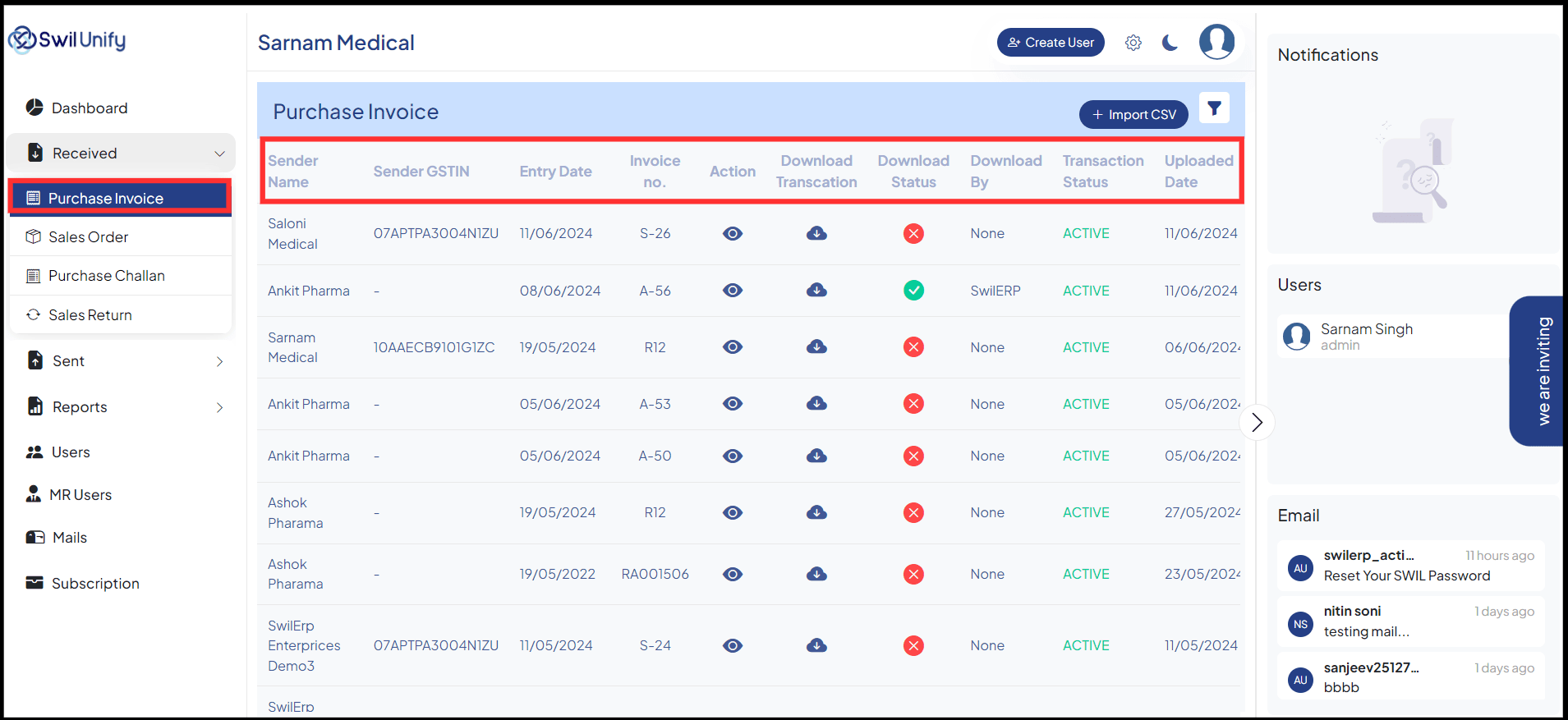View invoice S-26 with eye icon
The width and height of the screenshot is (1568, 720).
coord(733,234)
